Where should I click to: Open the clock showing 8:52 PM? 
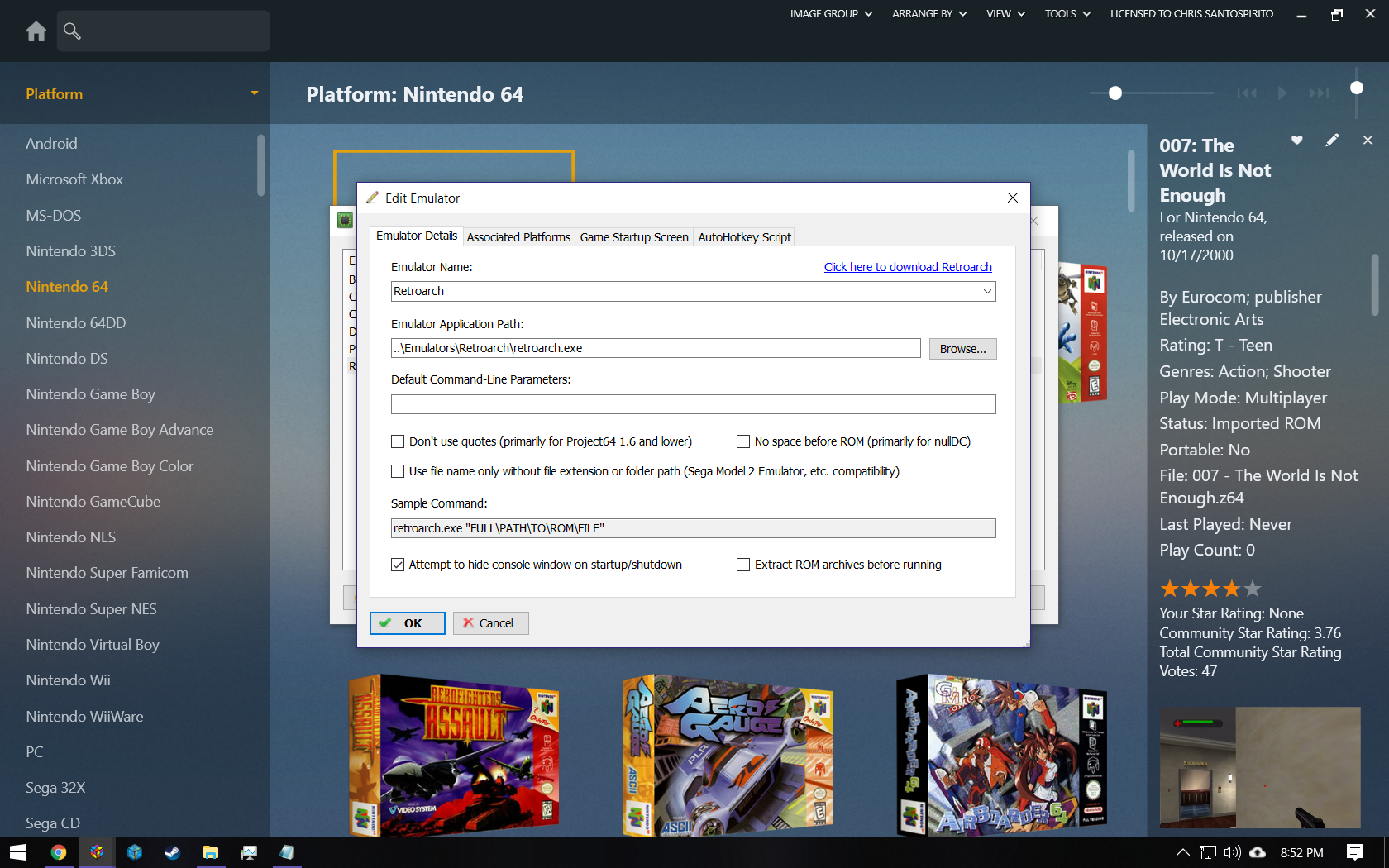point(1302,852)
